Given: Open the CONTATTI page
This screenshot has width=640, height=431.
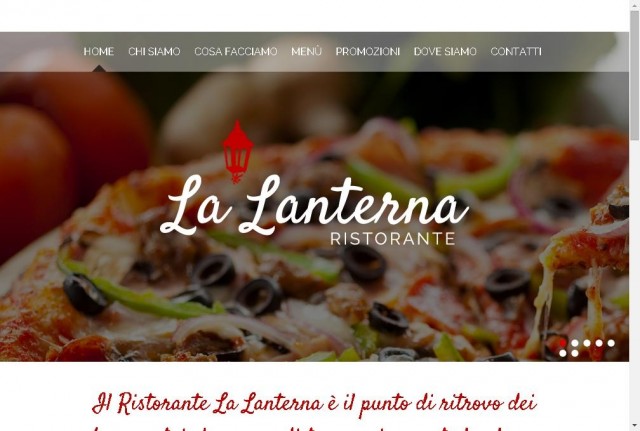Looking at the screenshot, I should 516,51.
